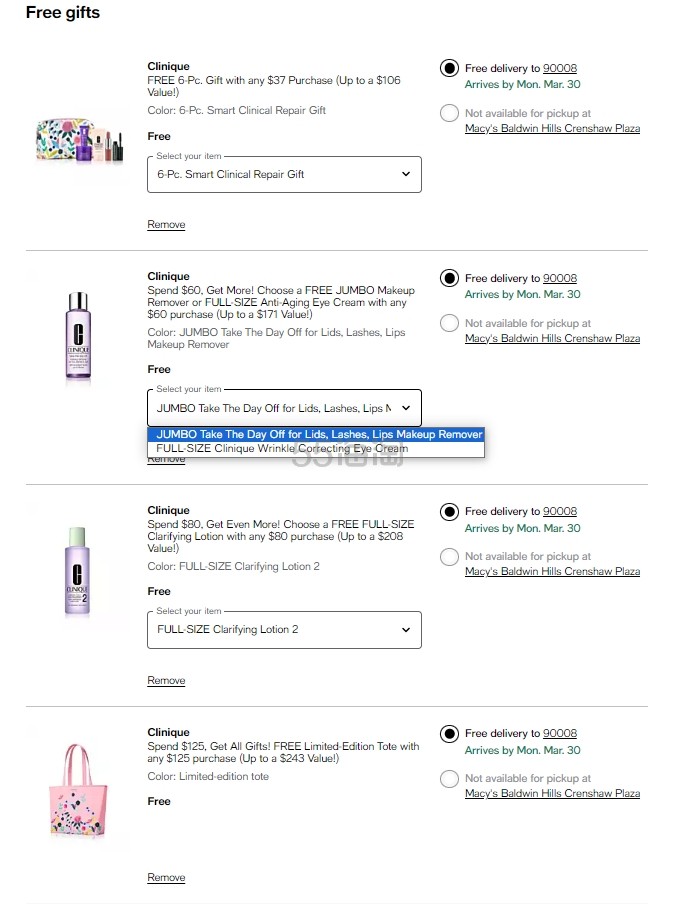Click the JUMBO makeup remover bottle image

[x=80, y=337]
